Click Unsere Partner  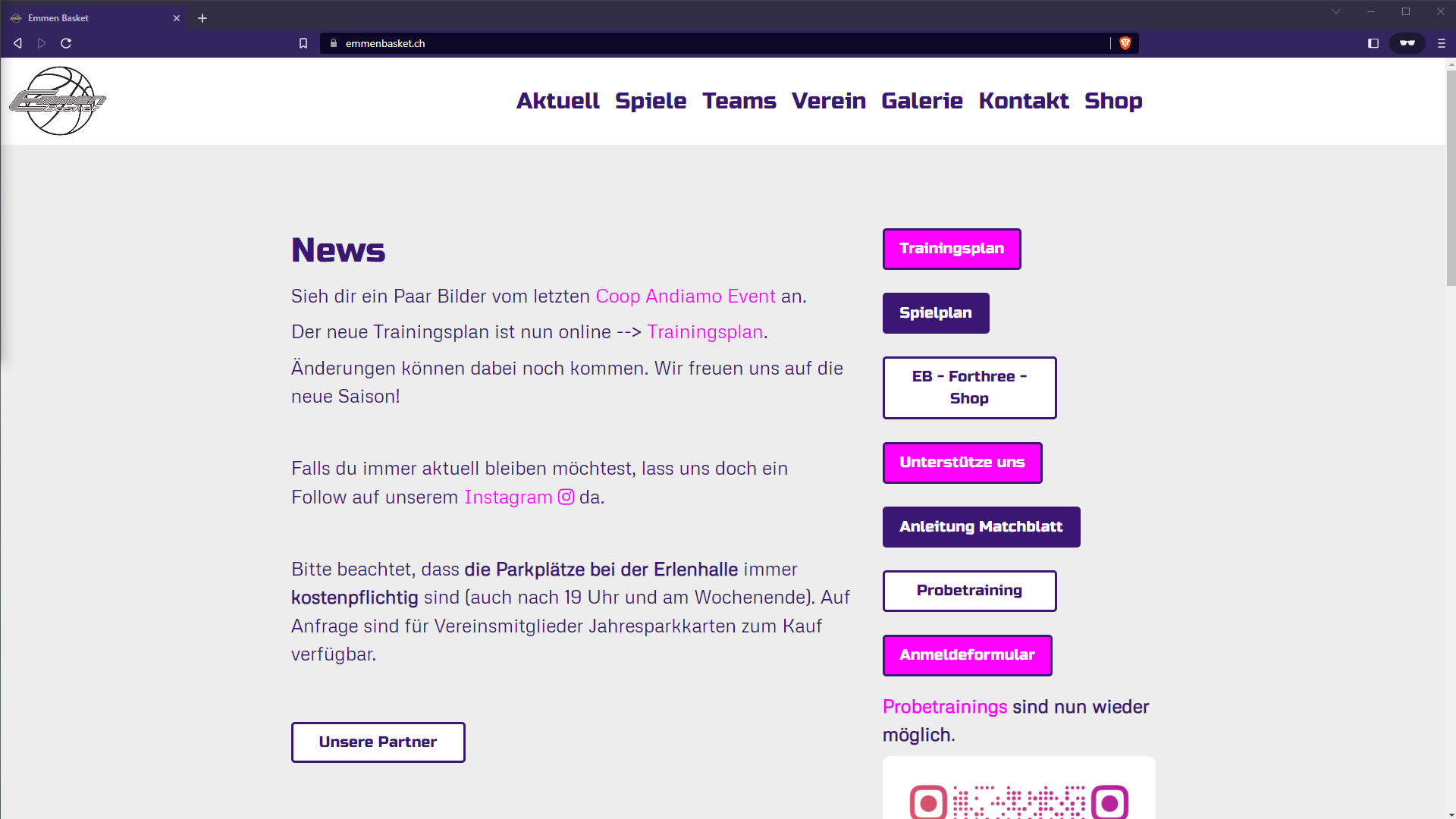pos(378,742)
